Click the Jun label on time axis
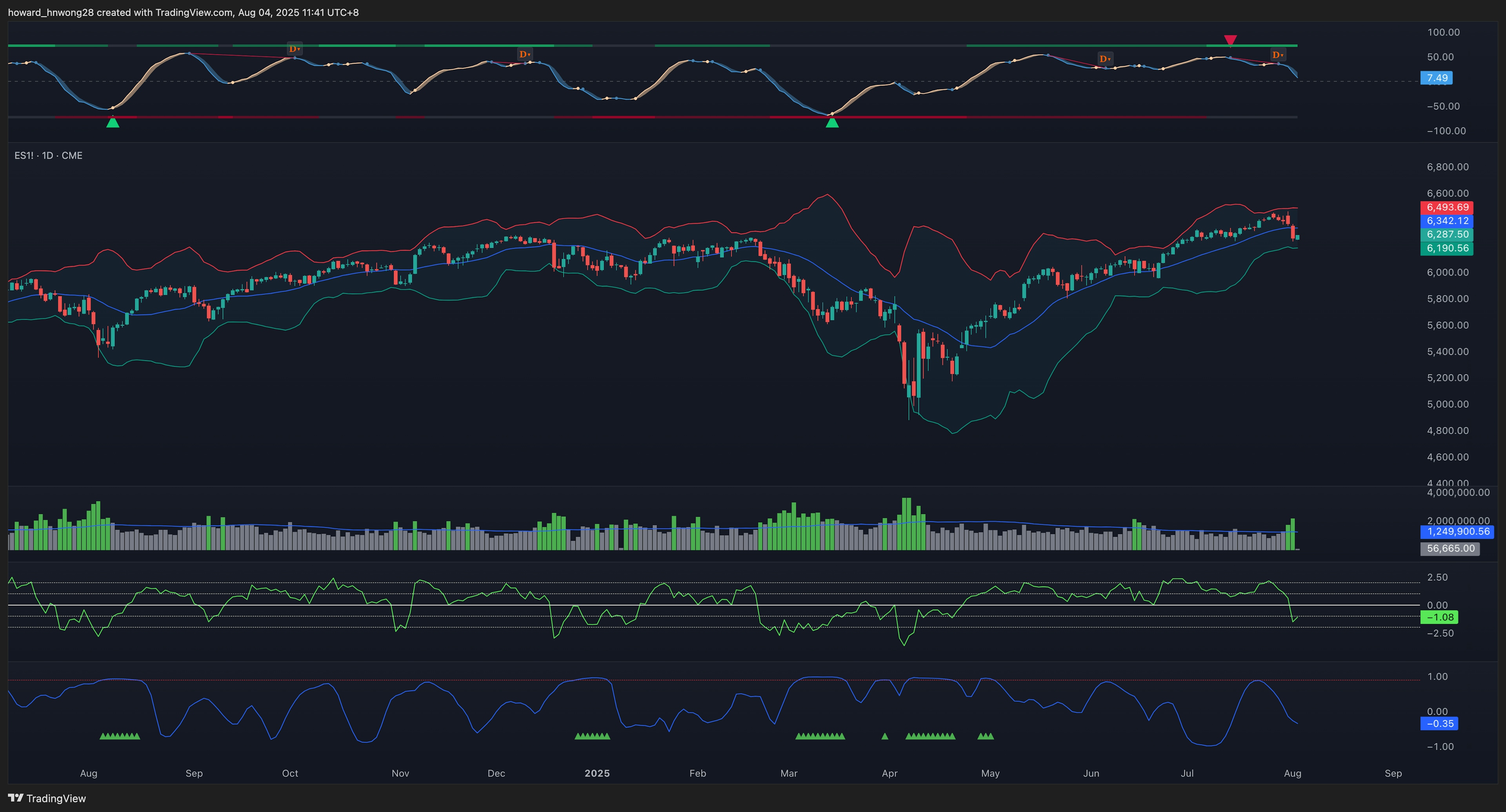Viewport: 1506px width, 812px height. [x=1091, y=773]
